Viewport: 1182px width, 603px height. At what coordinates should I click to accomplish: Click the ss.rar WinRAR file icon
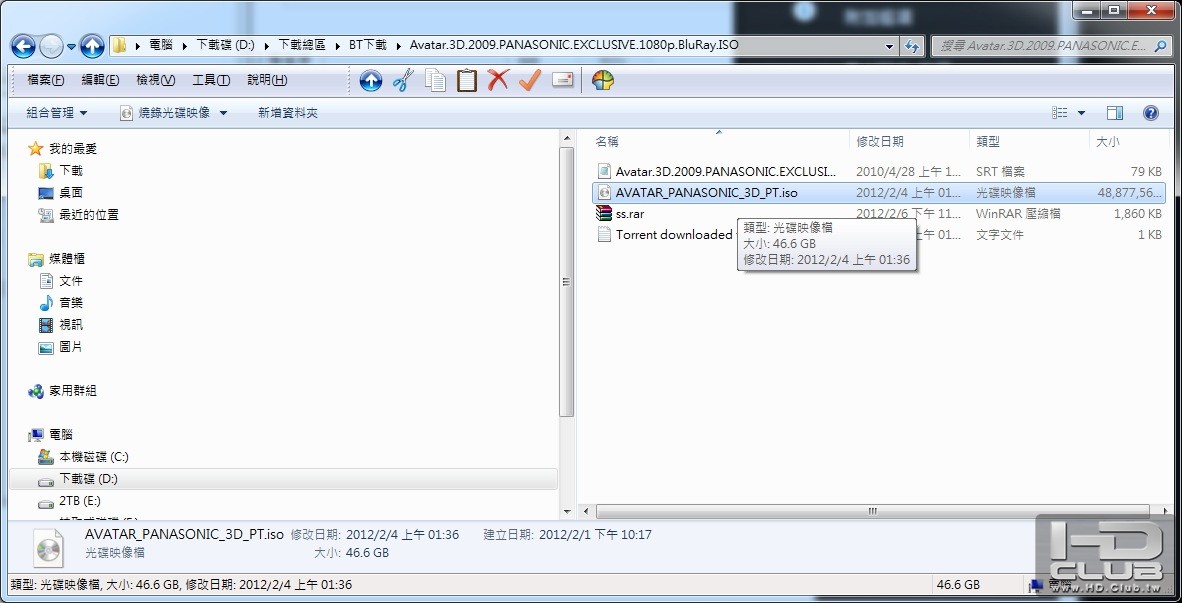603,214
